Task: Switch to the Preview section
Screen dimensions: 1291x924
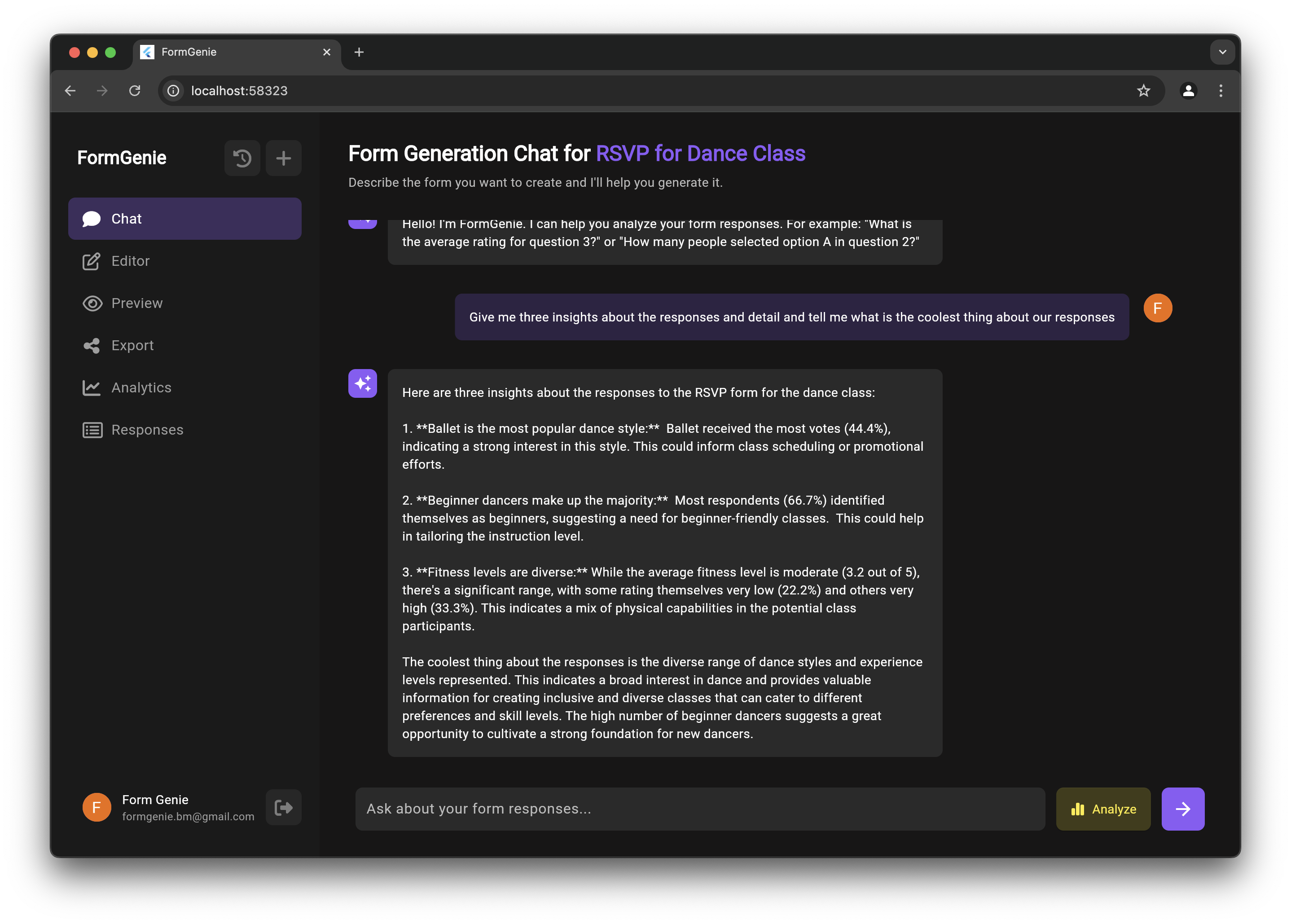Action: click(x=136, y=303)
